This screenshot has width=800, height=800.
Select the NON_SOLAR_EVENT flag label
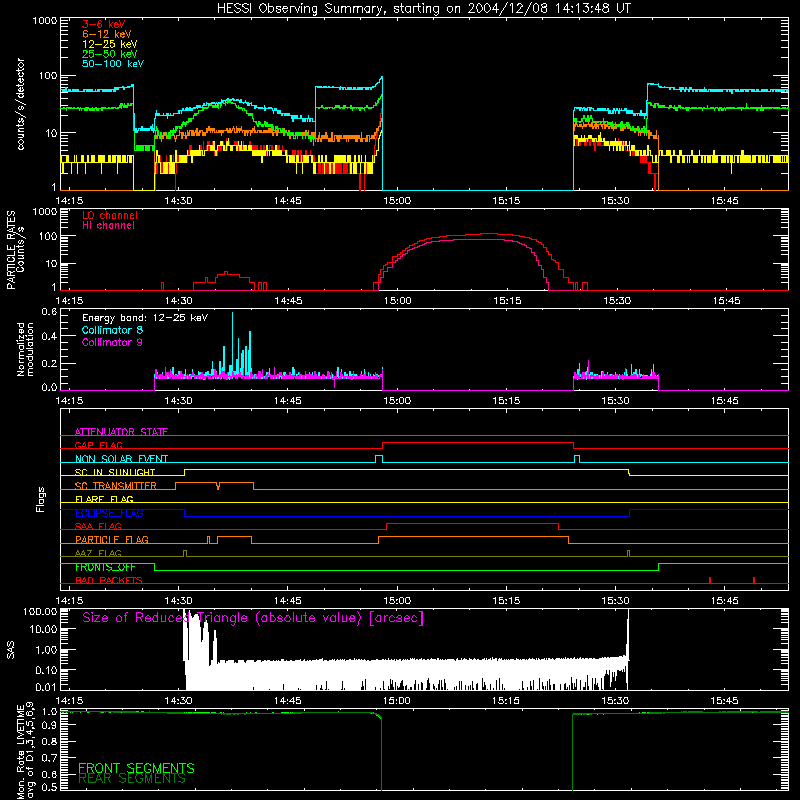[x=121, y=459]
